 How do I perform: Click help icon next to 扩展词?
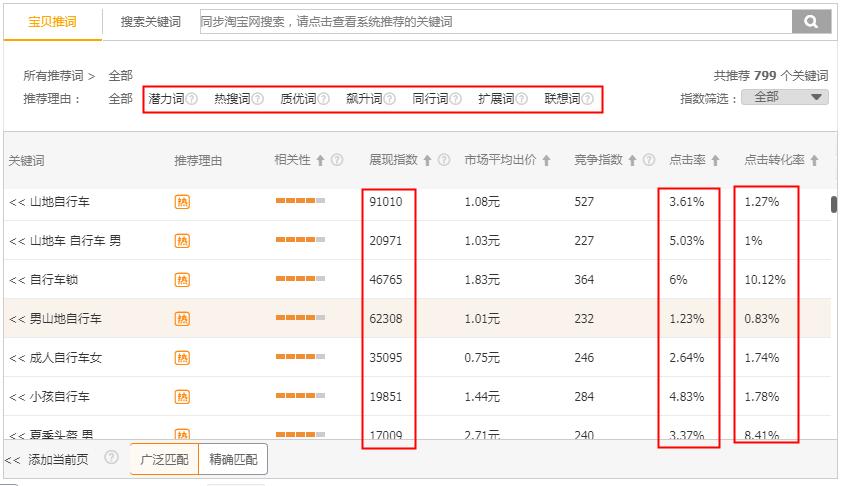[x=522, y=99]
